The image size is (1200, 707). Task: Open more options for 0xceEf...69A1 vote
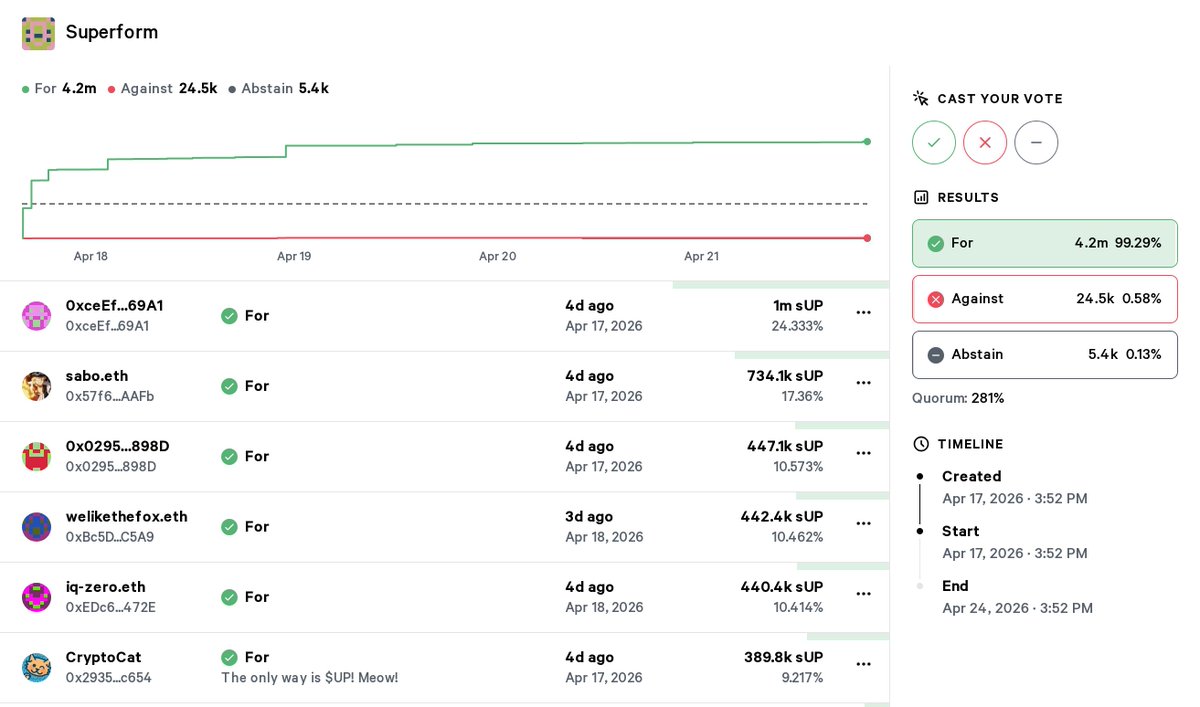coord(864,312)
